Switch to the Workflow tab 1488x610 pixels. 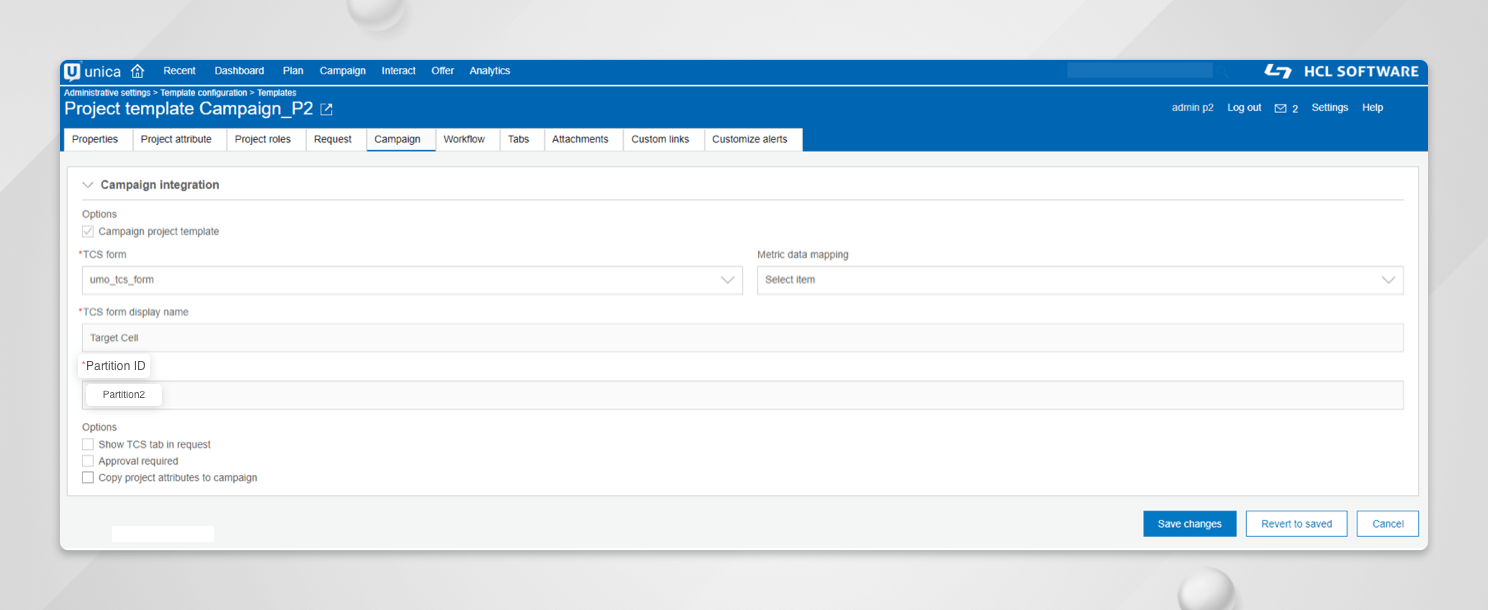point(464,139)
